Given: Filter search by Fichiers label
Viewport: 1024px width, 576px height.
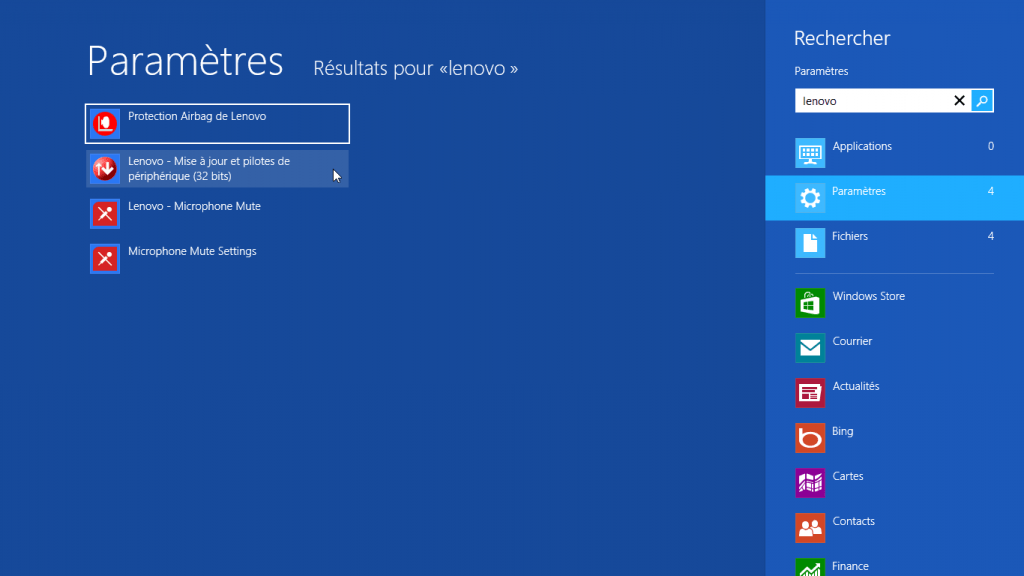Looking at the screenshot, I should click(x=850, y=236).
